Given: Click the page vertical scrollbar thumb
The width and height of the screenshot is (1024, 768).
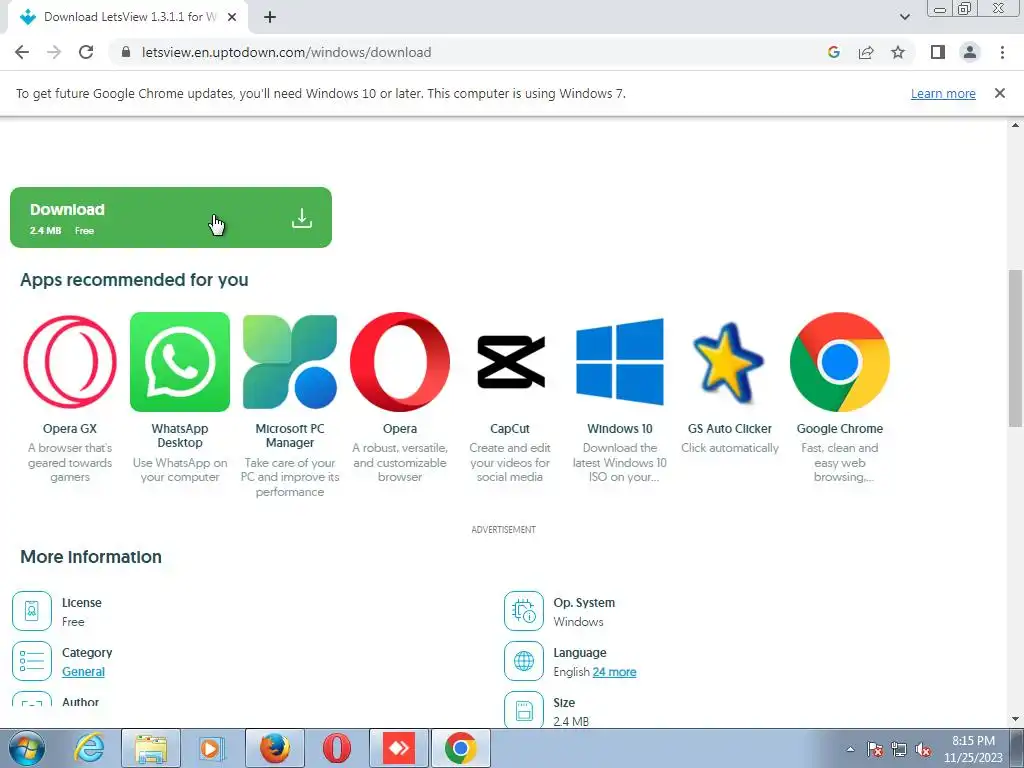Looking at the screenshot, I should tap(1015, 348).
